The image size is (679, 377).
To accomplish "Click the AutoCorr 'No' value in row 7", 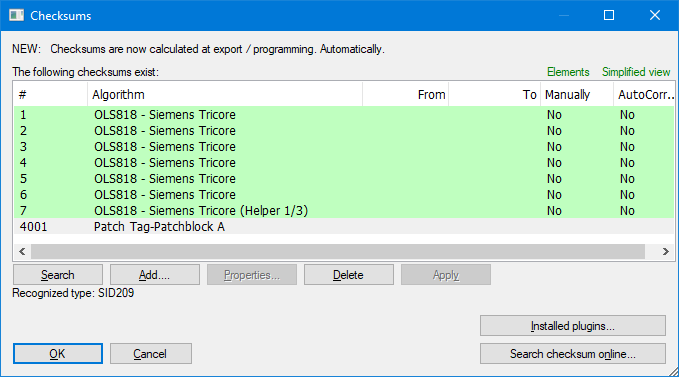I will pyautogui.click(x=627, y=211).
